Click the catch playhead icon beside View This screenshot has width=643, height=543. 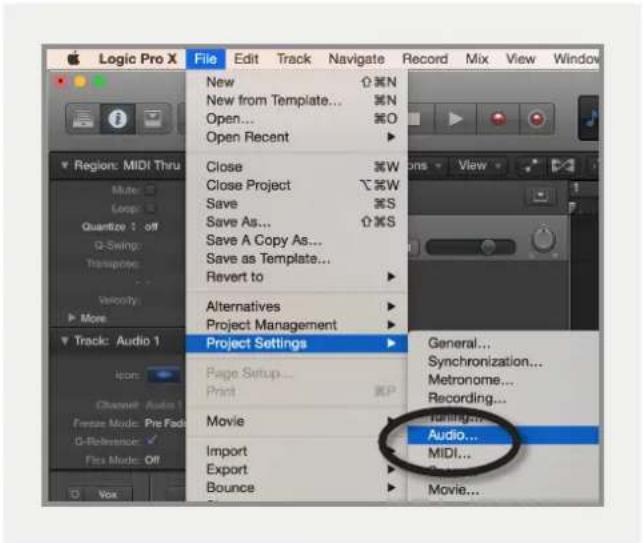pyautogui.click(x=531, y=166)
